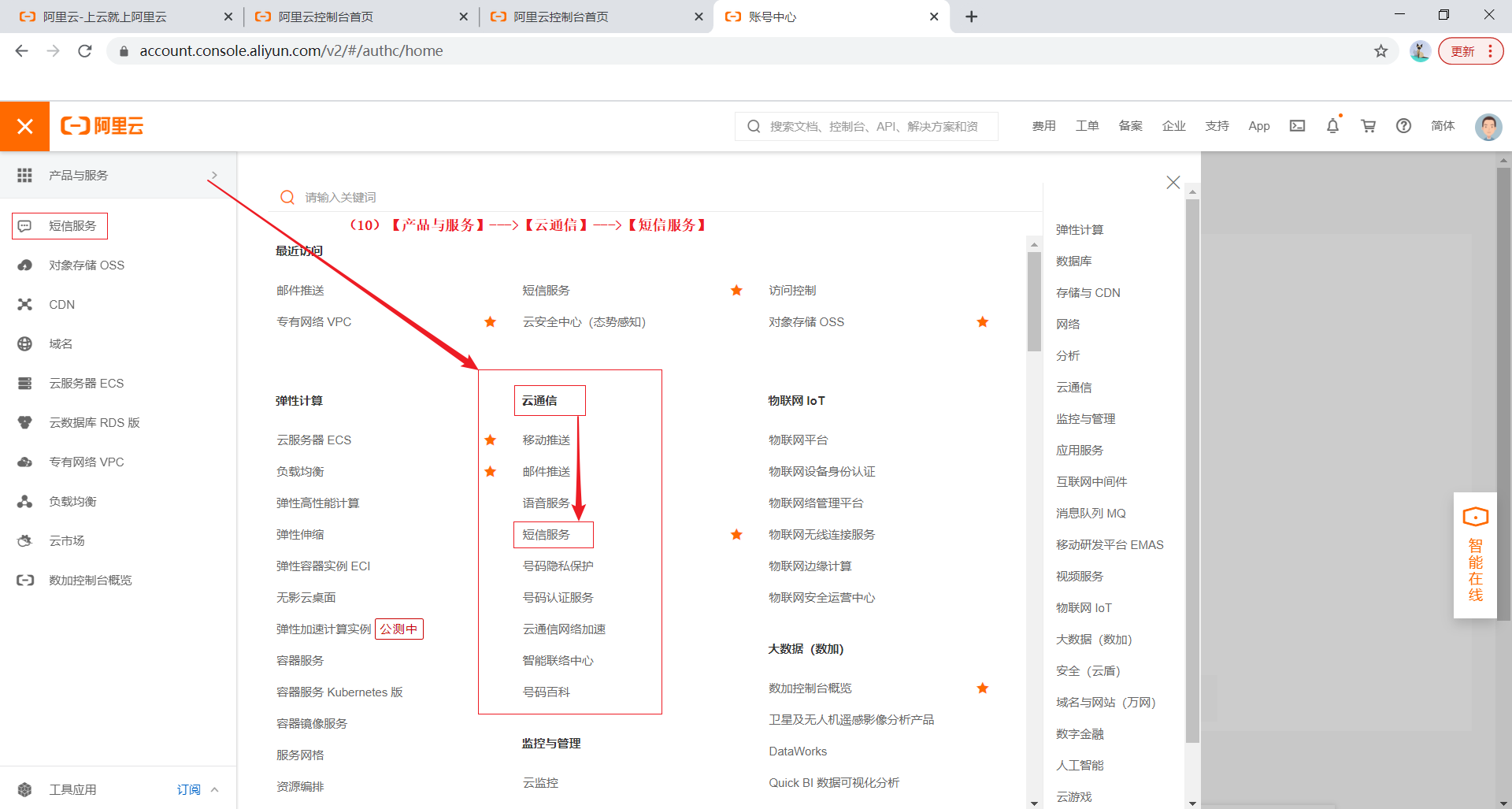This screenshot has height=809, width=1512.
Task: Unstar 短信服务 under 云通信
Action: point(736,535)
